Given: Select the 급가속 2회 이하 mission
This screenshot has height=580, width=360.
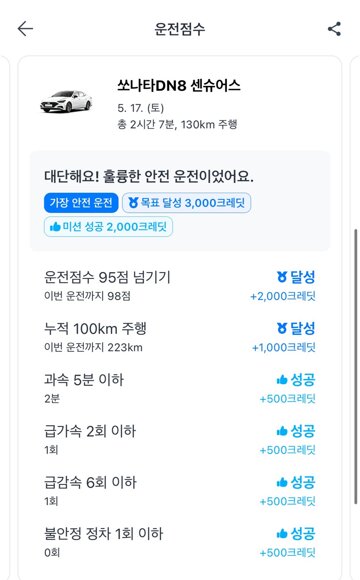Looking at the screenshot, I should tap(180, 440).
